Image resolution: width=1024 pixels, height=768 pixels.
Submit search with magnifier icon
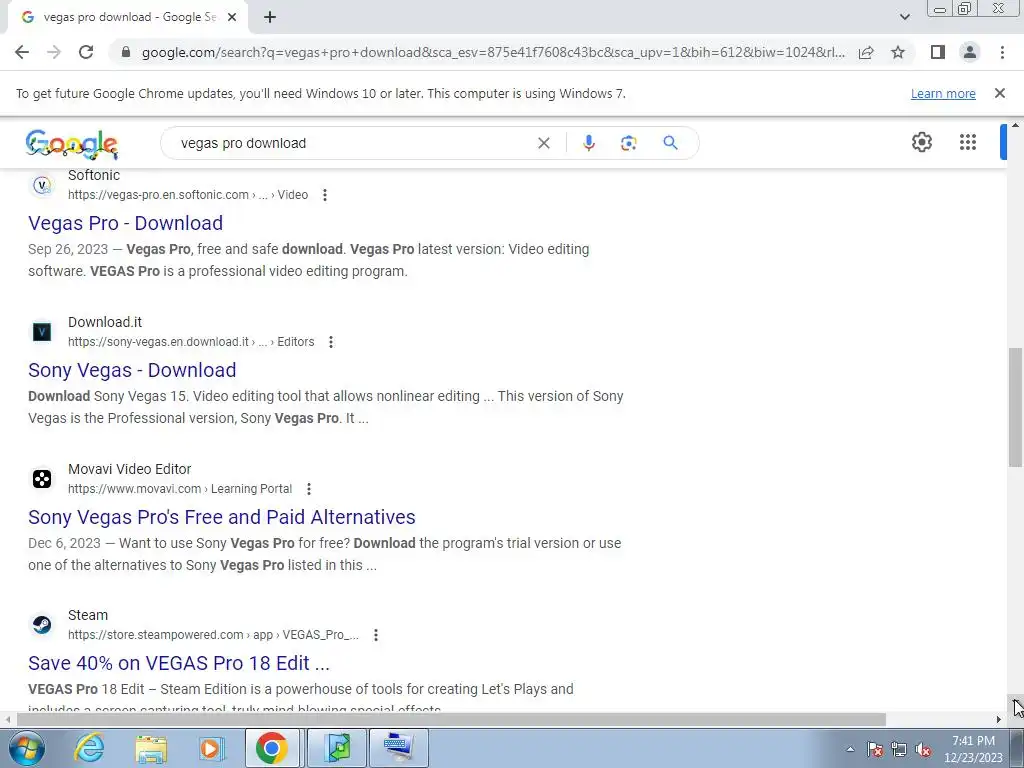[x=670, y=143]
